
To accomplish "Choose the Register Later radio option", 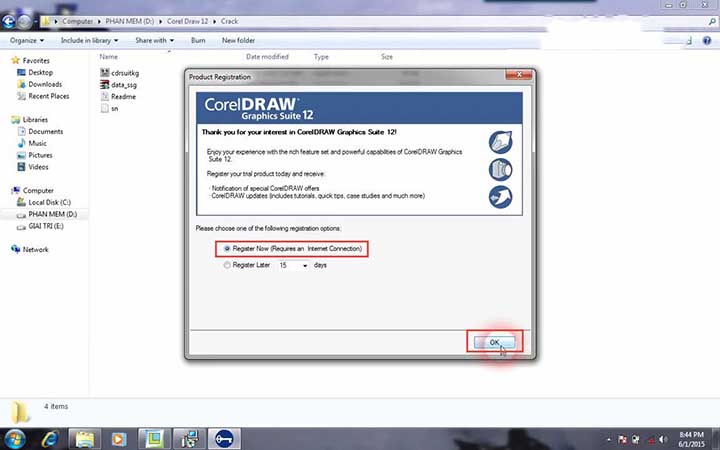I will [x=227, y=265].
